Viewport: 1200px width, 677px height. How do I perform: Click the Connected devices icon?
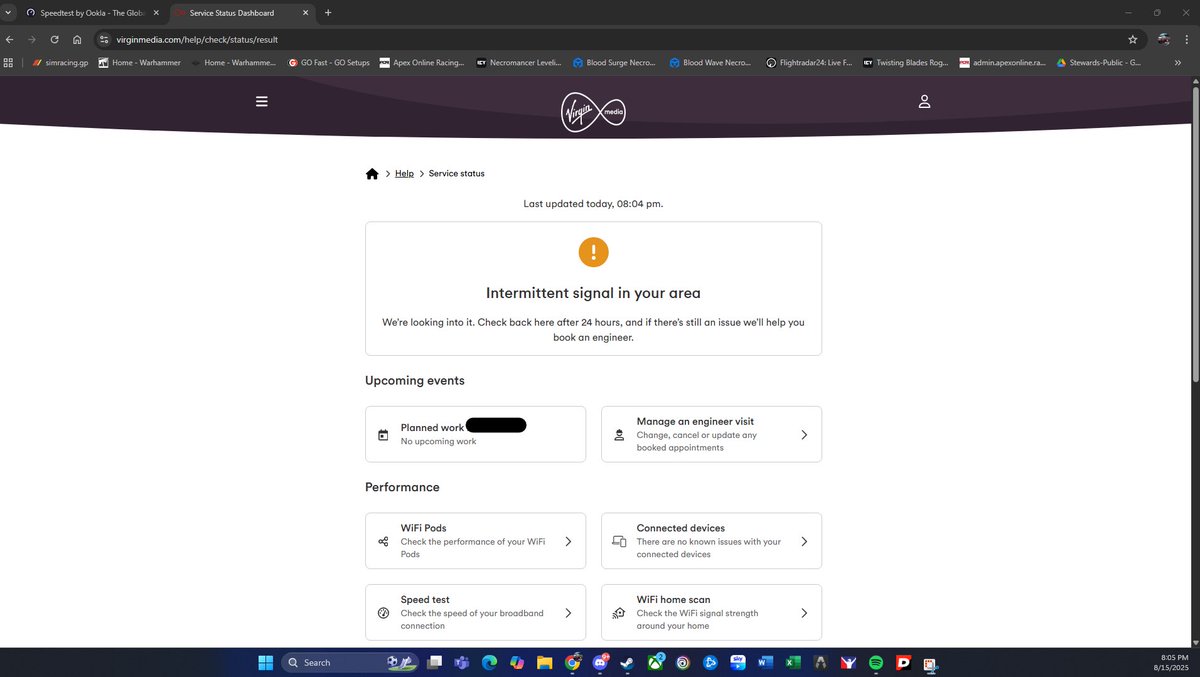coord(619,542)
